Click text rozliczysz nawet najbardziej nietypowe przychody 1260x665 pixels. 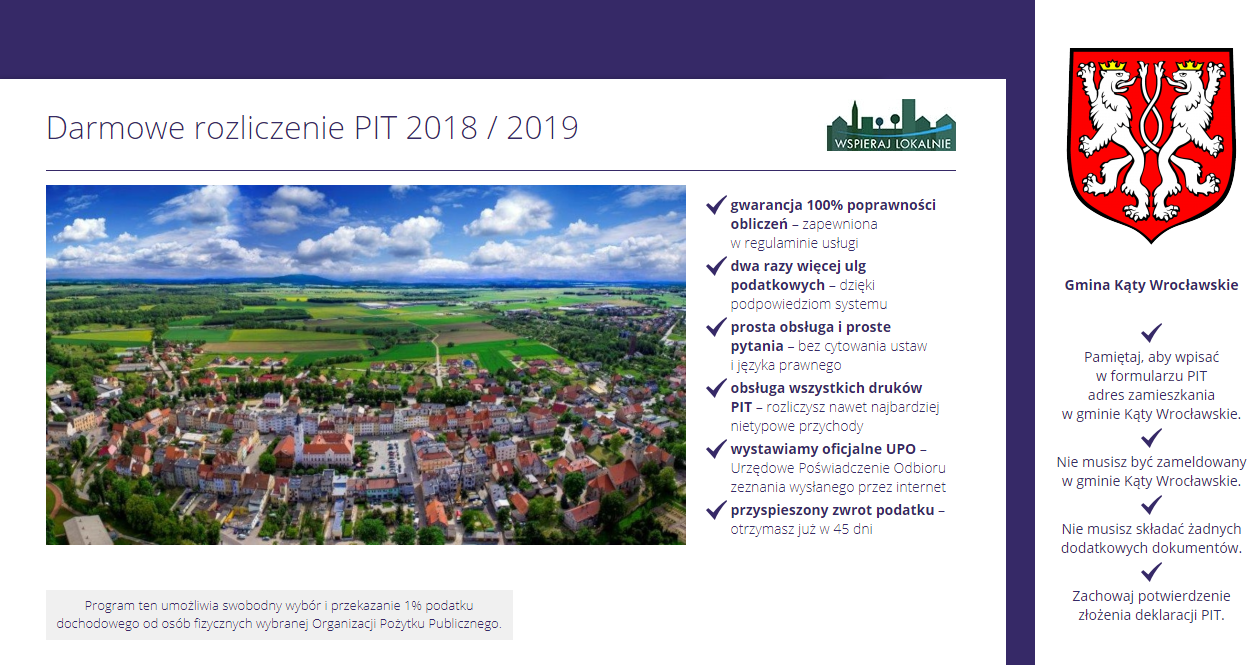[x=835, y=416]
